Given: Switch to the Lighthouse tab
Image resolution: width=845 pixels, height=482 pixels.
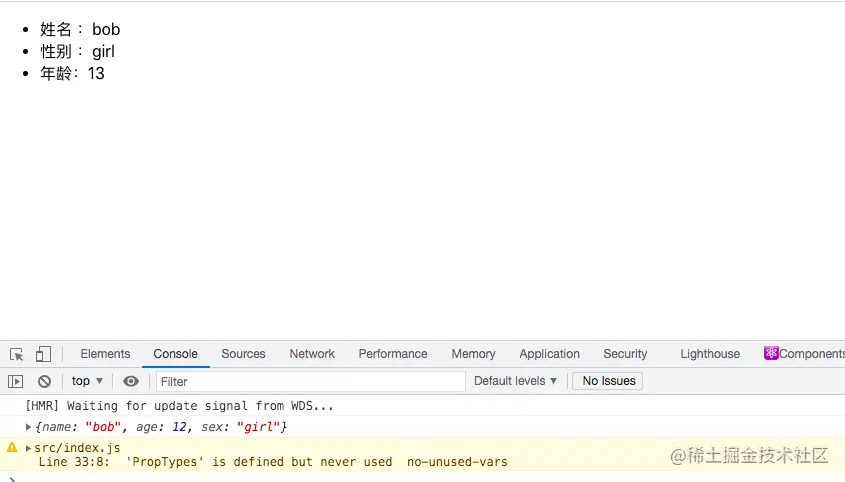Looking at the screenshot, I should point(710,354).
